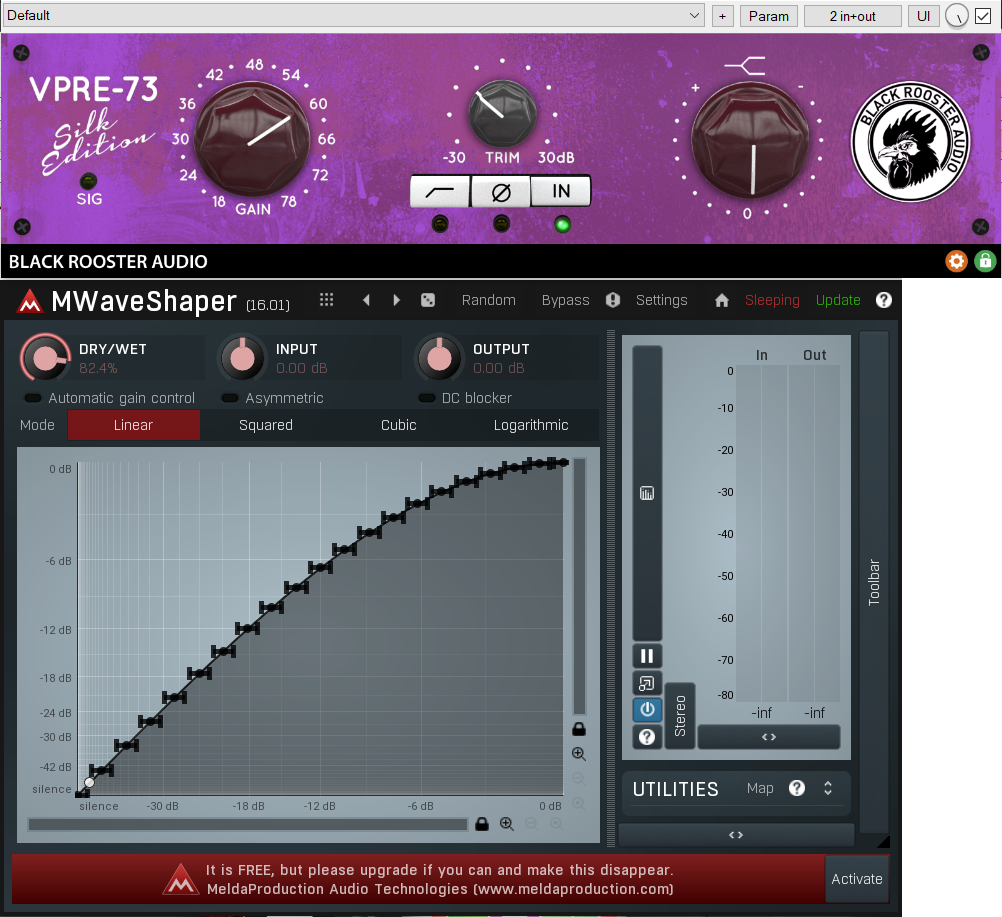Screen dimensions: 1002x917
Task: Click the vertical Stereo button
Action: [680, 716]
